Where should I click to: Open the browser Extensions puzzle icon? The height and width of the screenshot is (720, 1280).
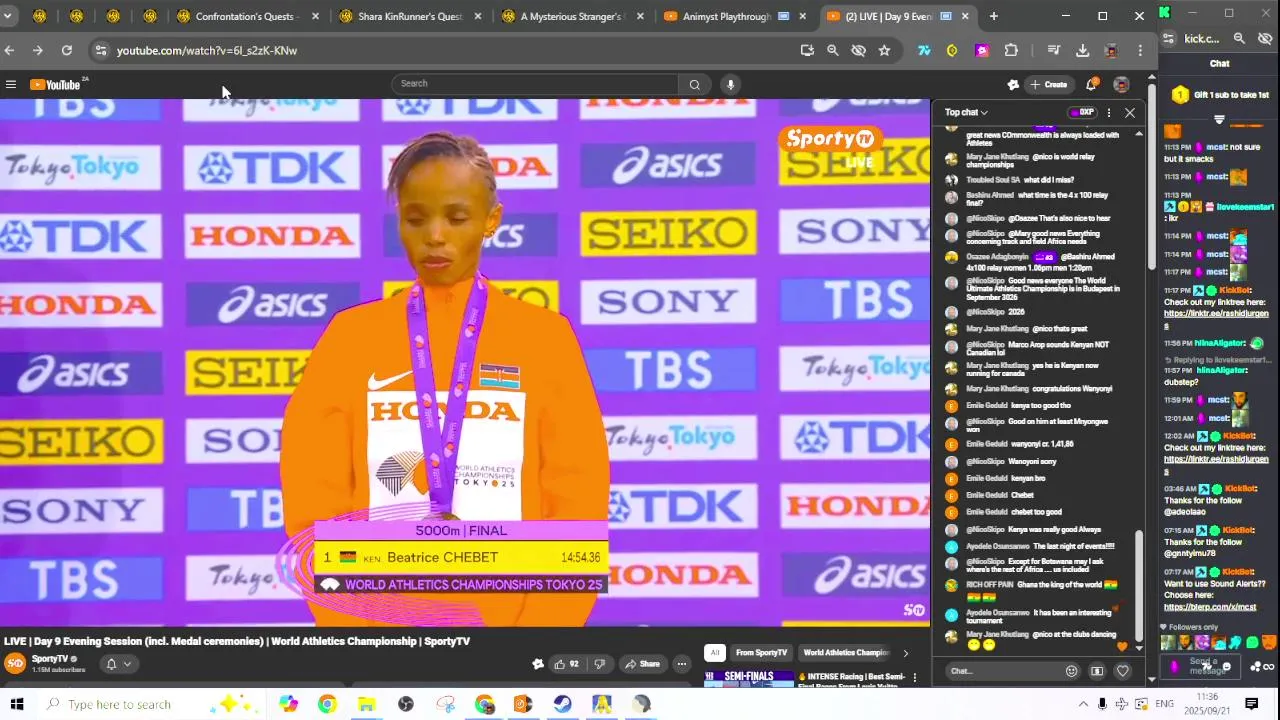point(1011,50)
